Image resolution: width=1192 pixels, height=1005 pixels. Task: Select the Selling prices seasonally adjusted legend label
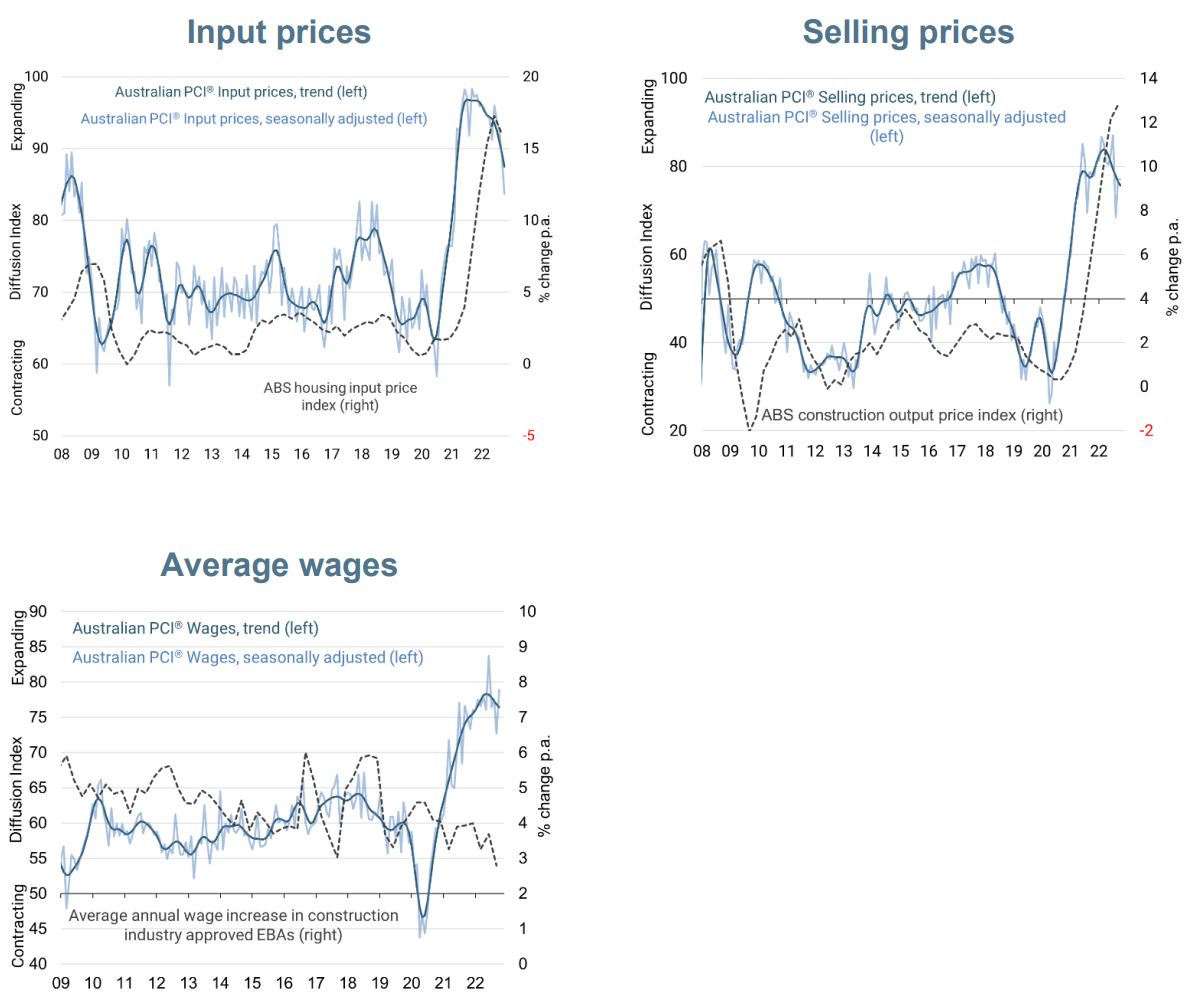point(886,126)
